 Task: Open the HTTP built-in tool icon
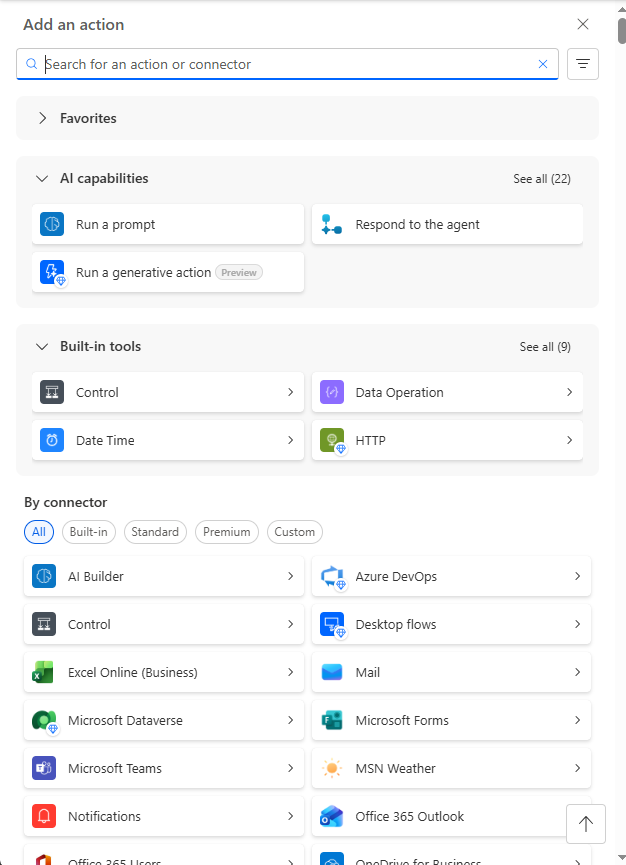pos(331,440)
